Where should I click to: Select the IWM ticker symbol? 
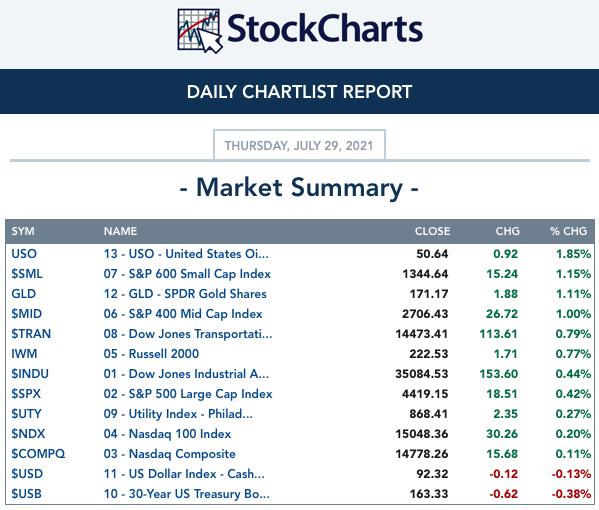24,354
